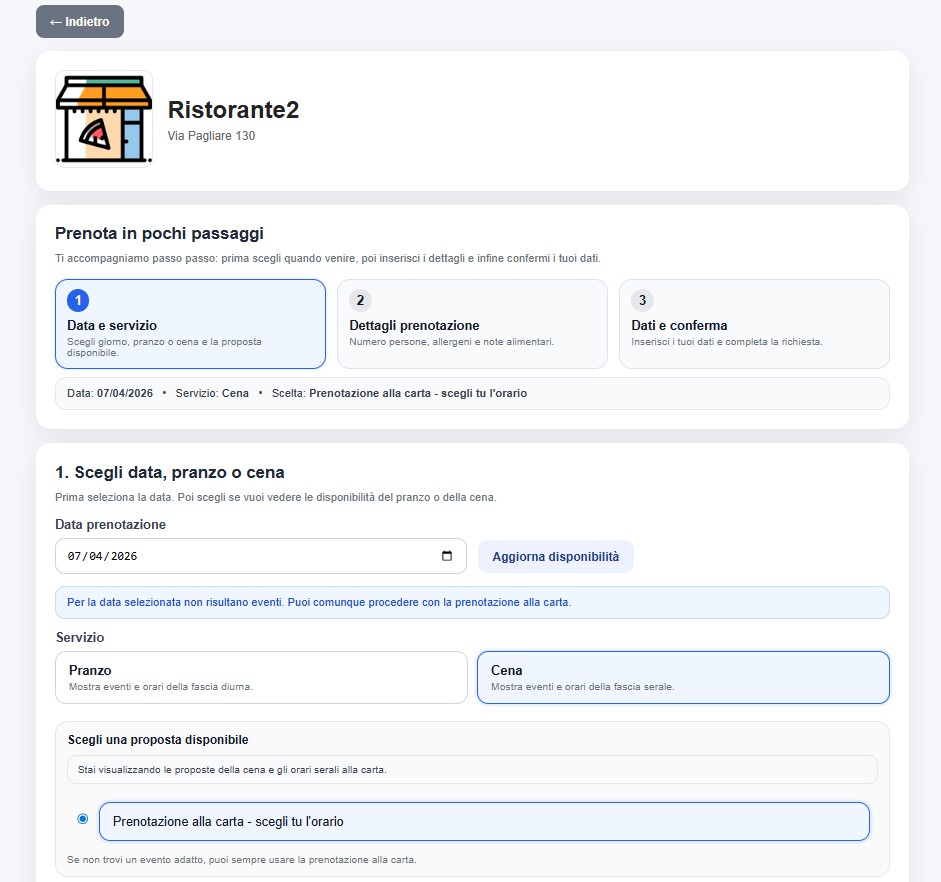
Task: Click the step 2 number circle
Action: [x=360, y=300]
